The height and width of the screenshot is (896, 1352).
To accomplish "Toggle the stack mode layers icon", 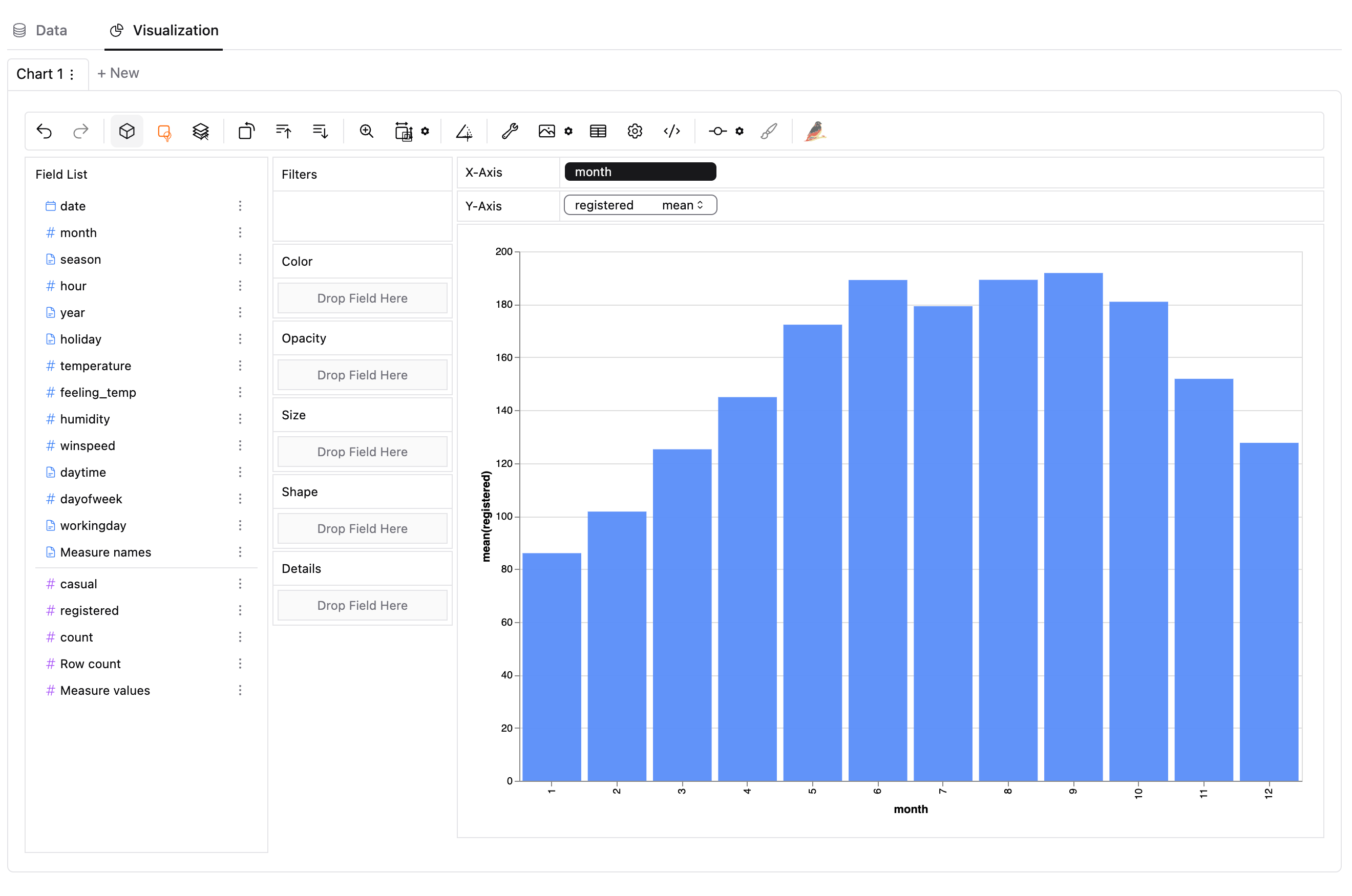I will click(201, 132).
